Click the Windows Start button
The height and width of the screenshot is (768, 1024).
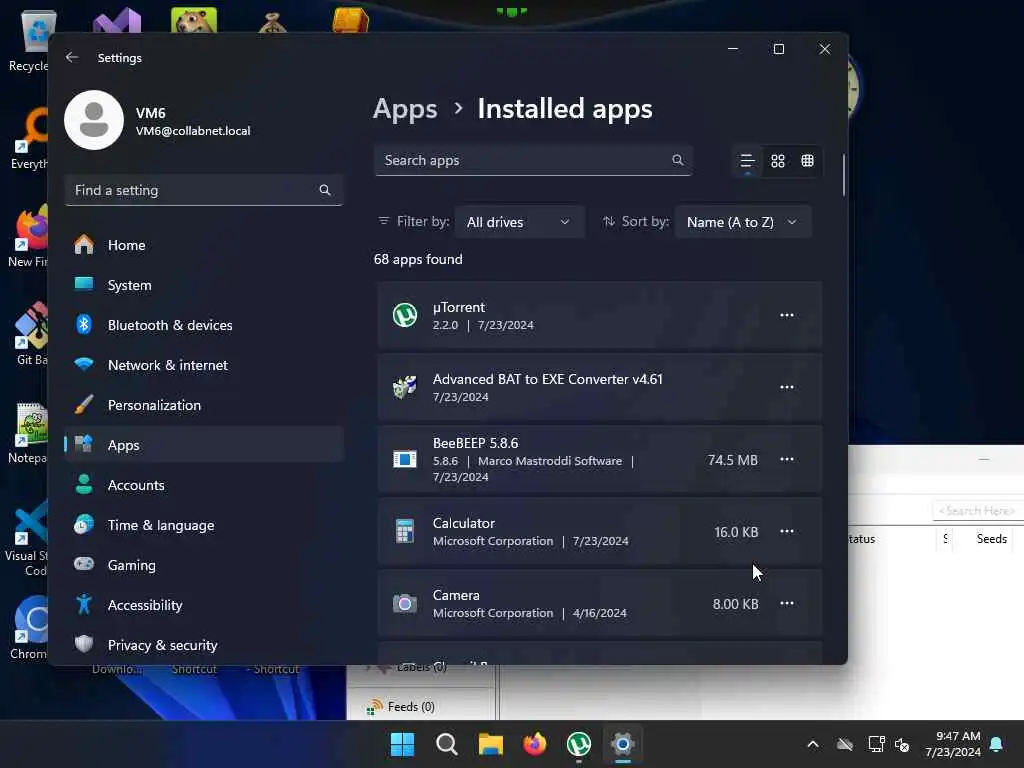tap(402, 744)
